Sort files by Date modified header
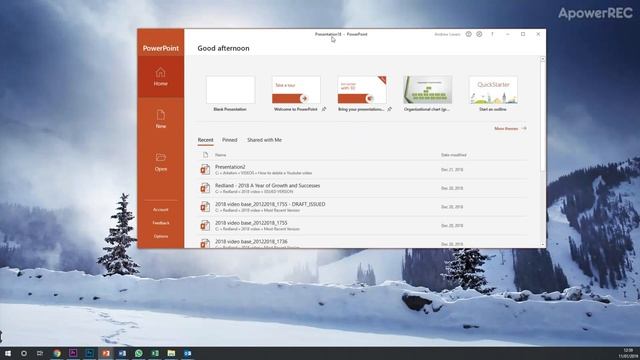 point(453,155)
